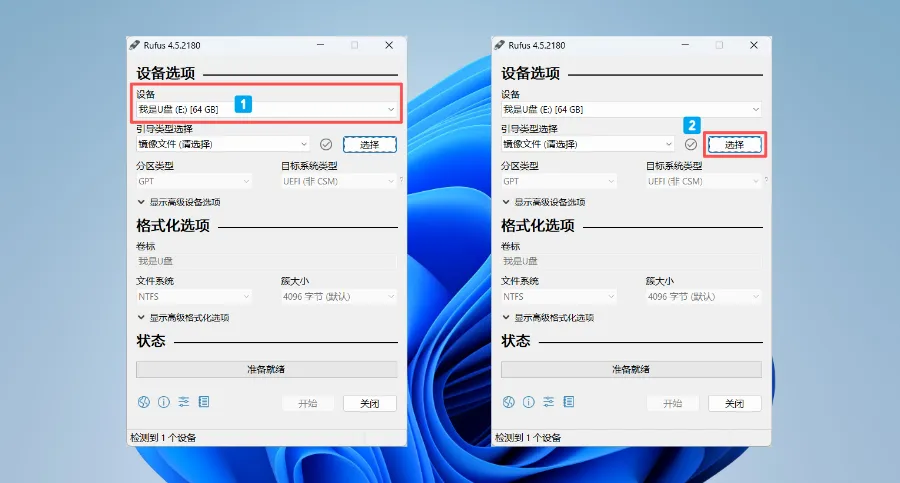The height and width of the screenshot is (483, 900).
Task: Open 分区类型 GPT dropdown in left window
Action: (x=194, y=181)
